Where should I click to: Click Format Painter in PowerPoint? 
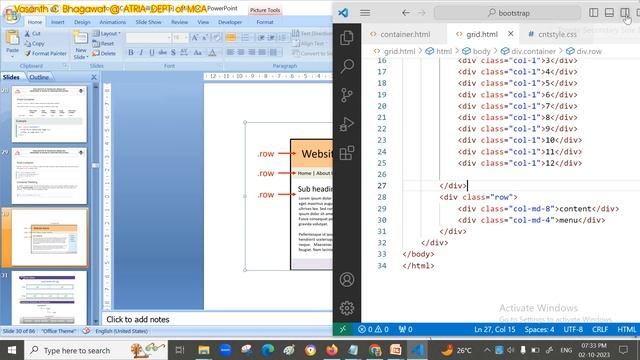pyautogui.click(x=45, y=53)
